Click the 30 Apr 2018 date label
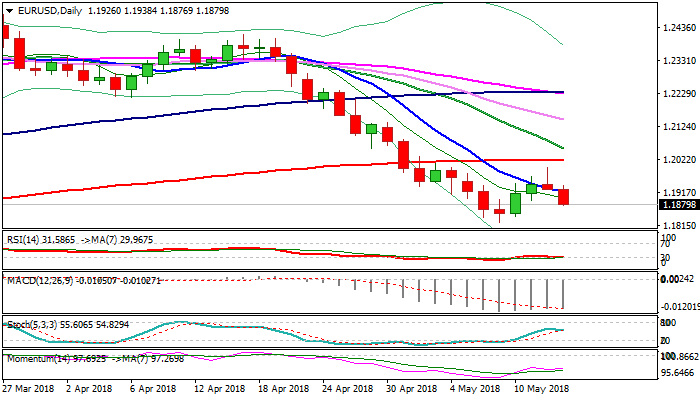 (411, 388)
